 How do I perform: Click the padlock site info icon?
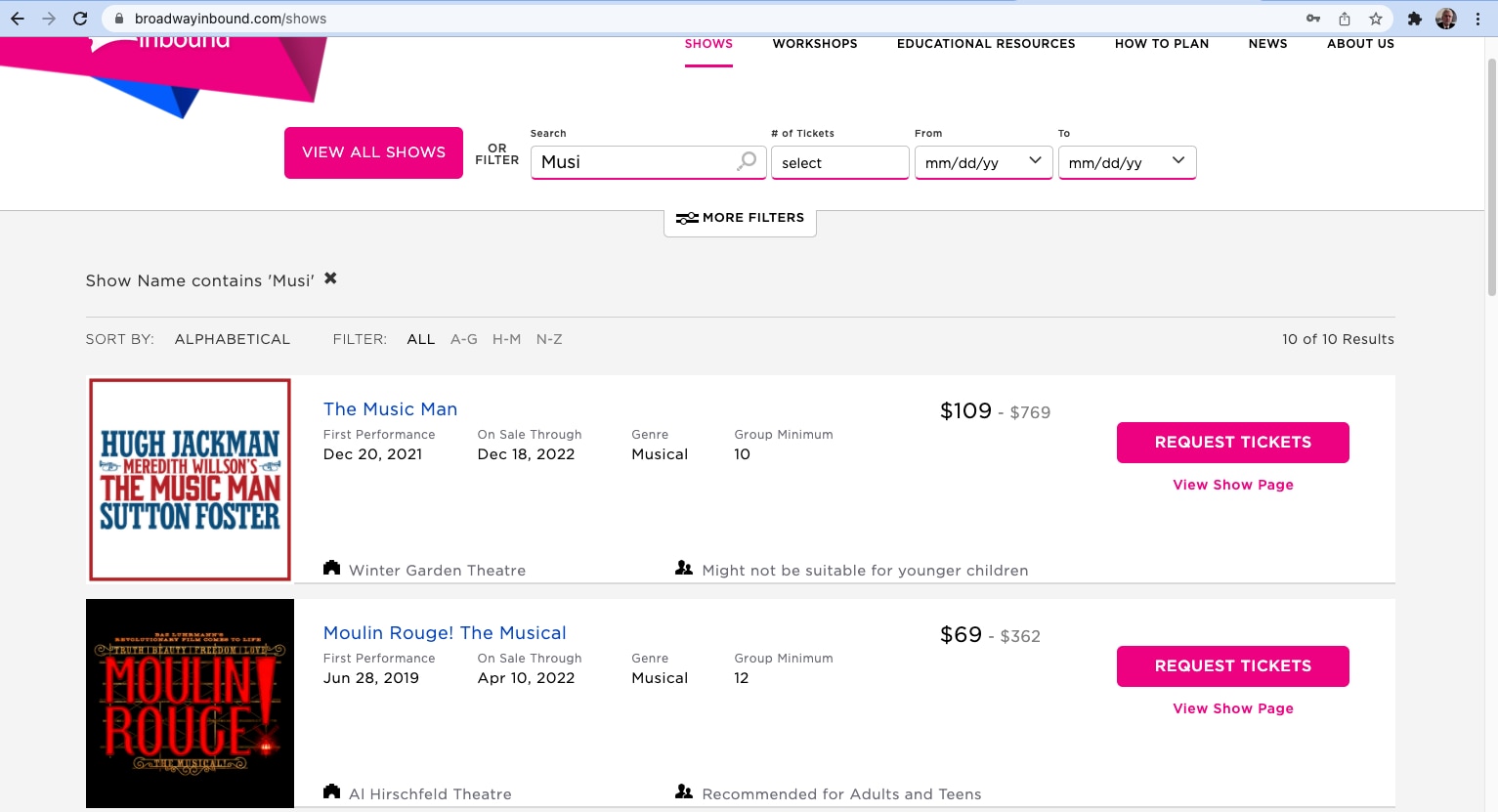click(x=119, y=19)
